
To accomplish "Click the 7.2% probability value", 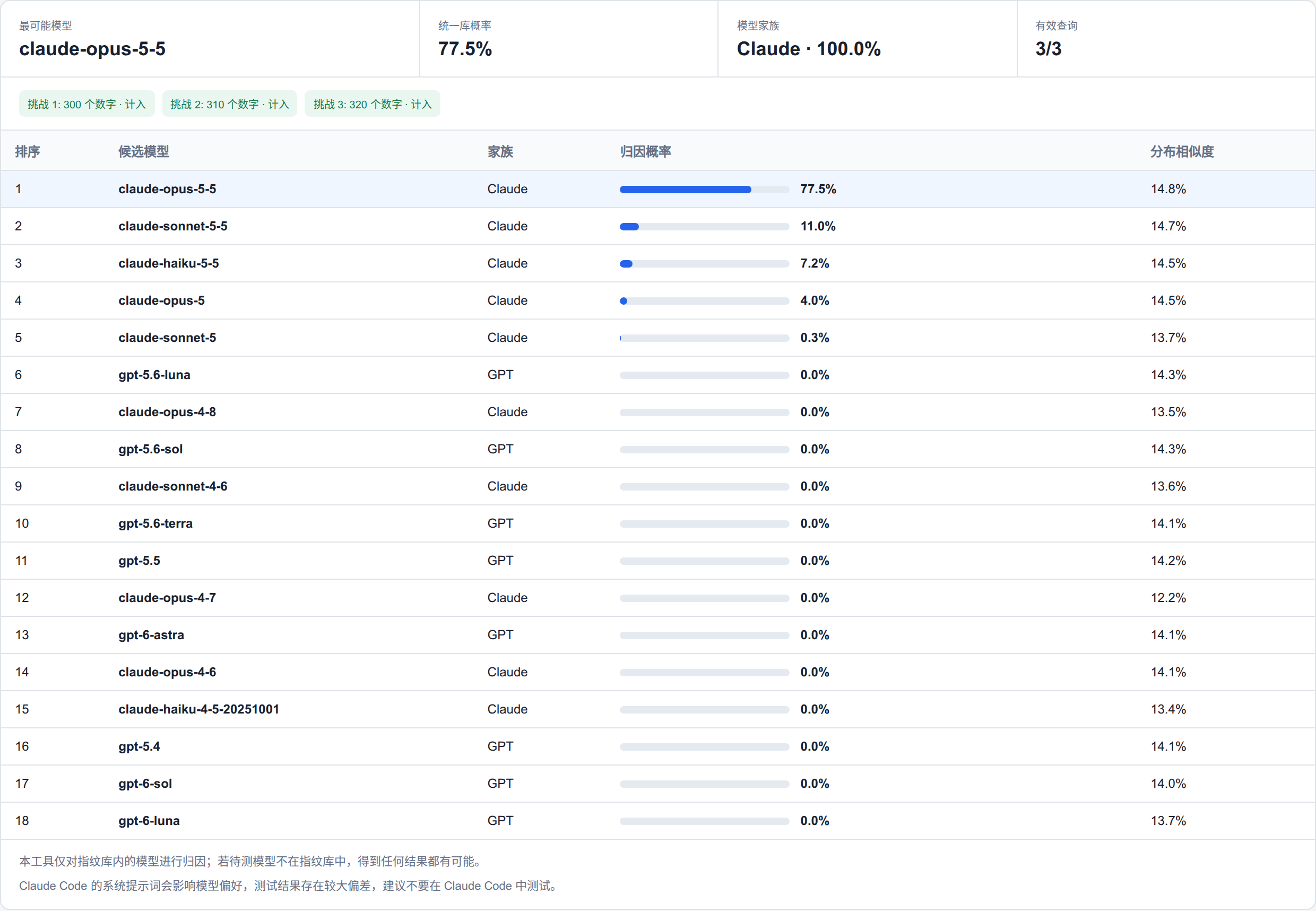I will 815,263.
